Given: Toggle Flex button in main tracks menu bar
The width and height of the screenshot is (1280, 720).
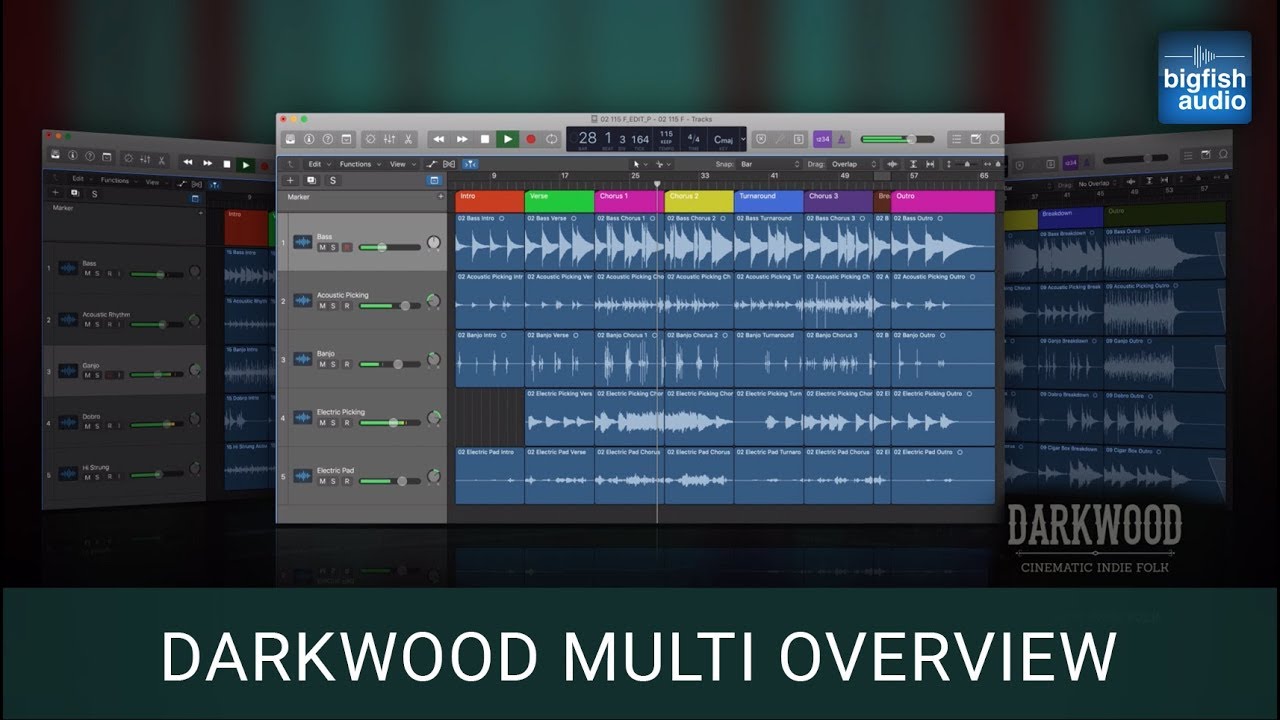Looking at the screenshot, I should click(x=449, y=164).
